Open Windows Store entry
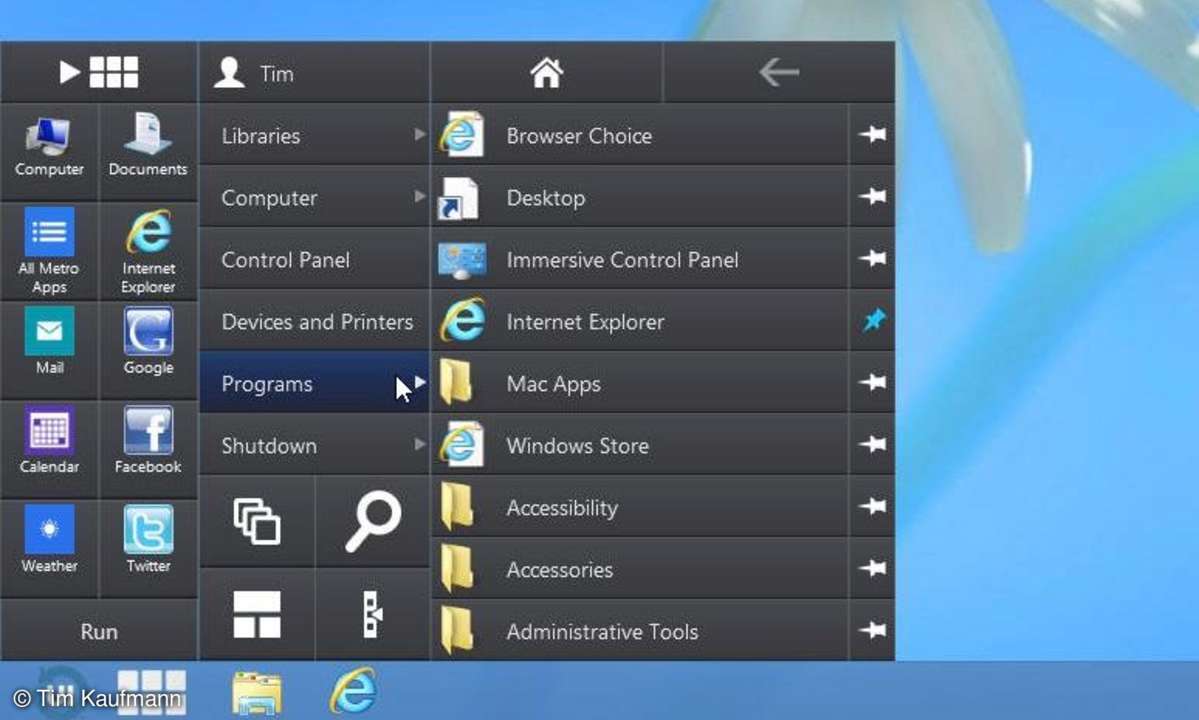 coord(640,445)
